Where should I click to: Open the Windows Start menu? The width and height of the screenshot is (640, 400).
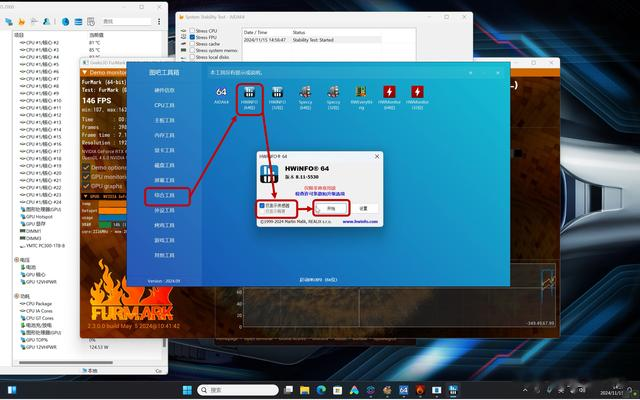pyautogui.click(x=187, y=390)
